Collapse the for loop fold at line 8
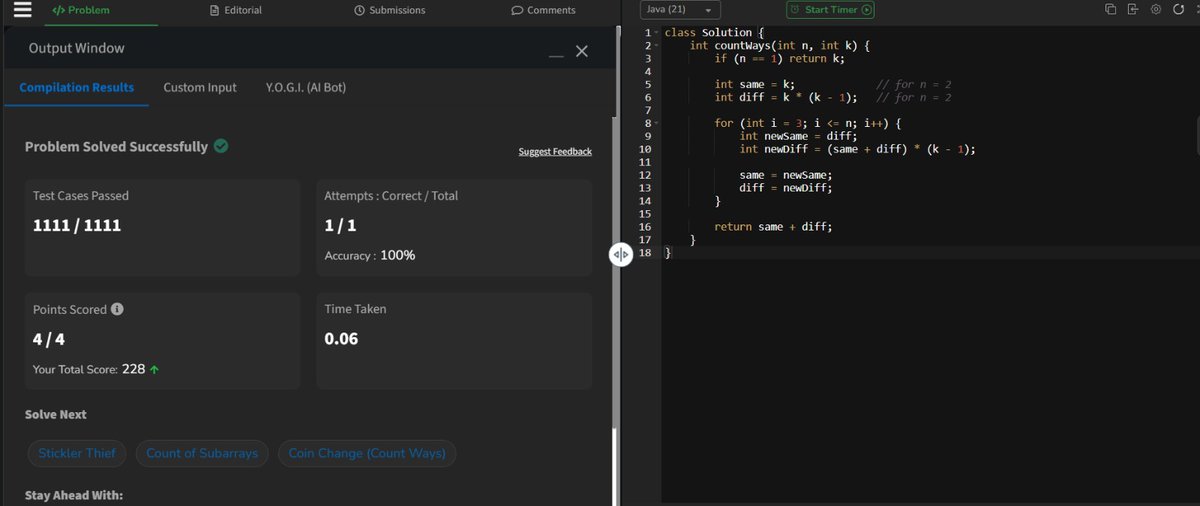The image size is (1200, 506). tap(656, 123)
